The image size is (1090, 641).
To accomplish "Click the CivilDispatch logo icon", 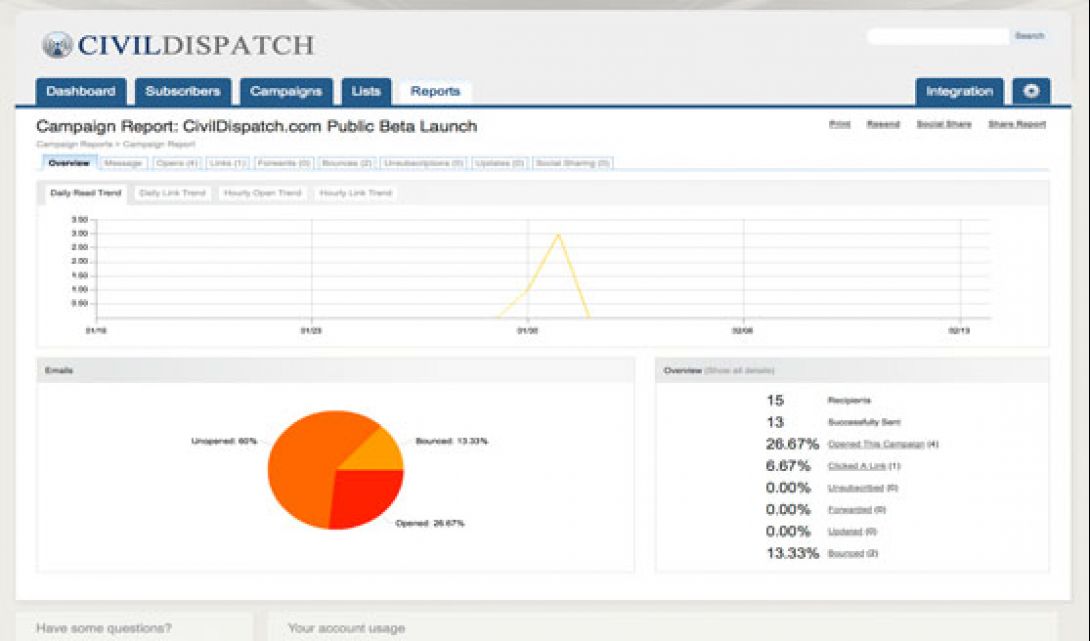I will (57, 45).
